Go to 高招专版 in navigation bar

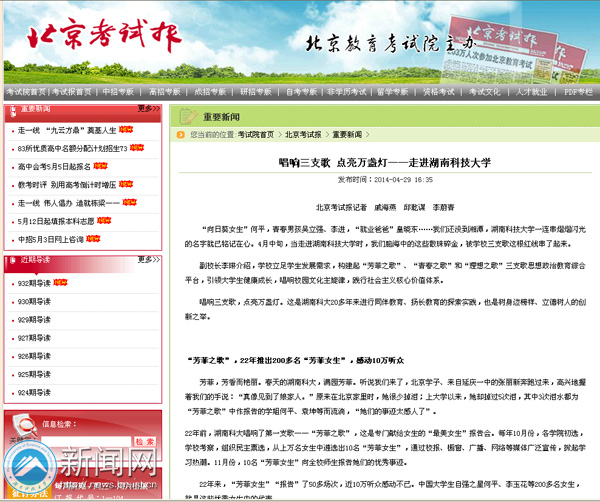click(x=165, y=92)
